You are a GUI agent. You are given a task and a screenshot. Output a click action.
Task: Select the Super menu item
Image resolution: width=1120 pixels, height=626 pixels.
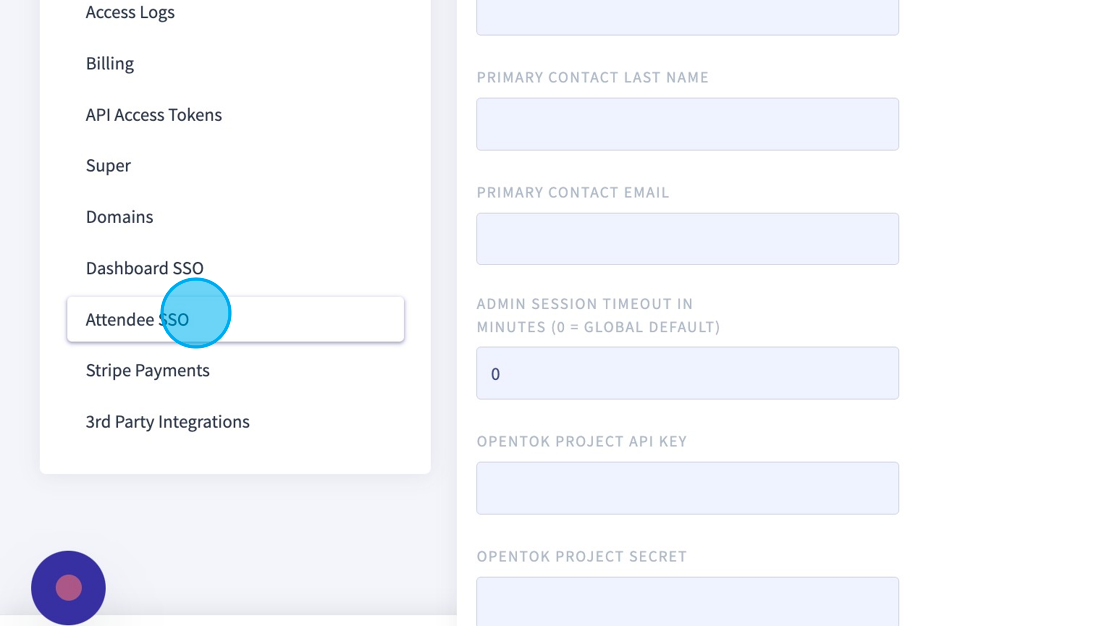point(108,166)
